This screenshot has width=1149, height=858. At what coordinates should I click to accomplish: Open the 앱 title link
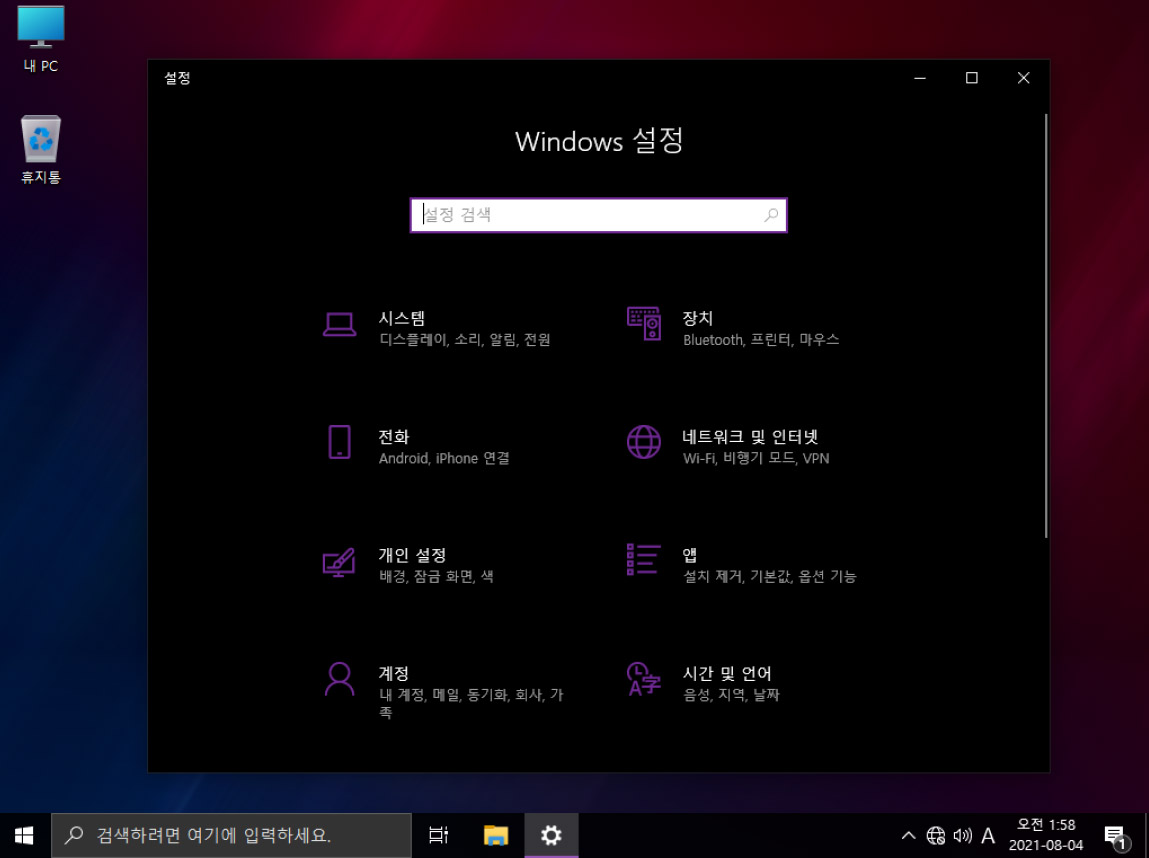(x=690, y=555)
